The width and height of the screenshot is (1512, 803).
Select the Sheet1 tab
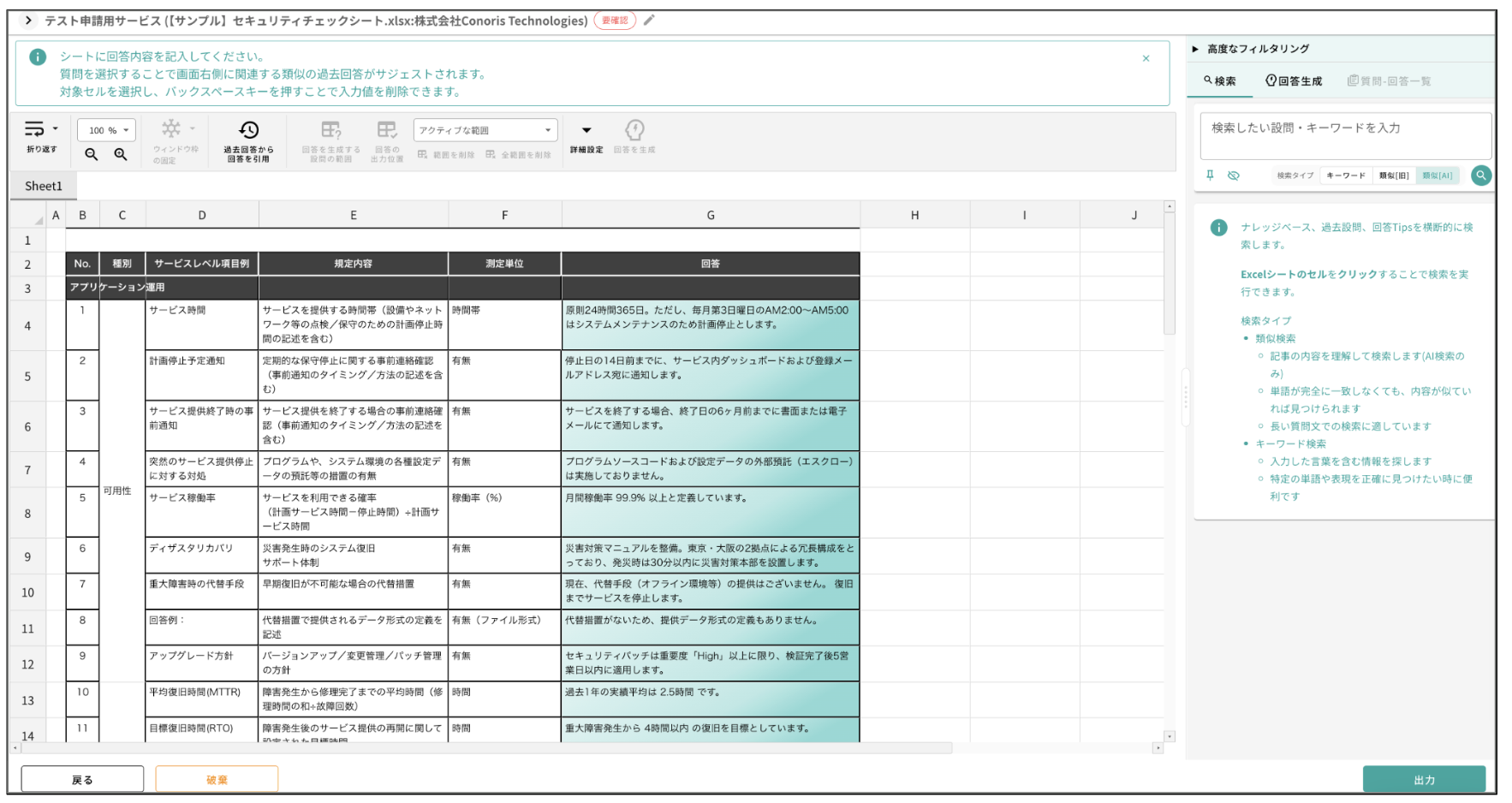44,185
